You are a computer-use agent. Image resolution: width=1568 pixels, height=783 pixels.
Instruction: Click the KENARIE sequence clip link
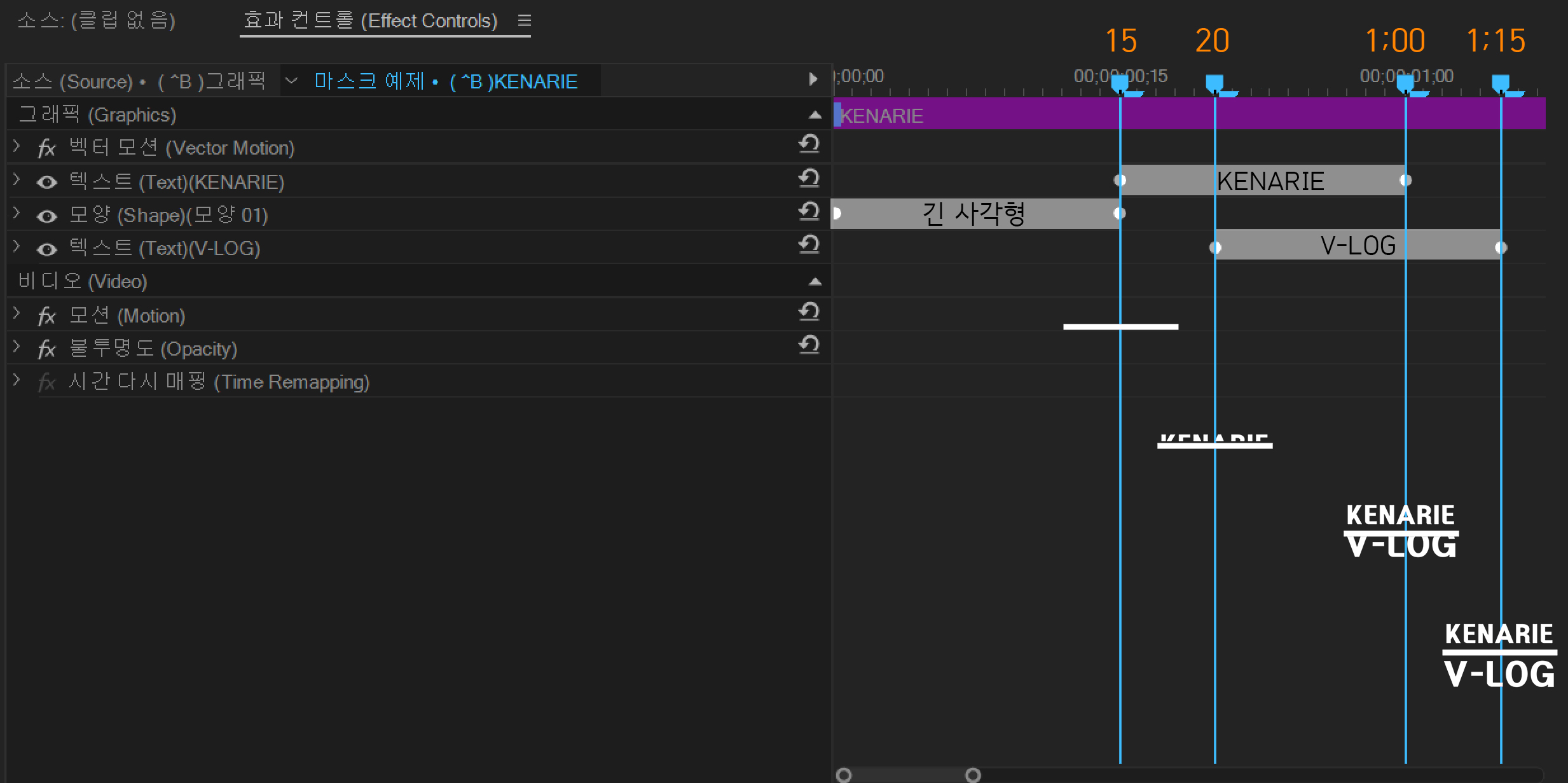click(445, 81)
